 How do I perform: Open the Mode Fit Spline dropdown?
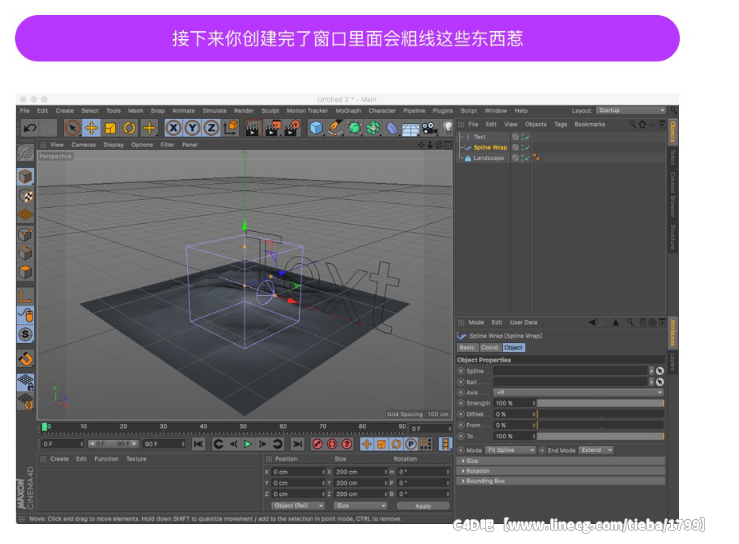[510, 450]
